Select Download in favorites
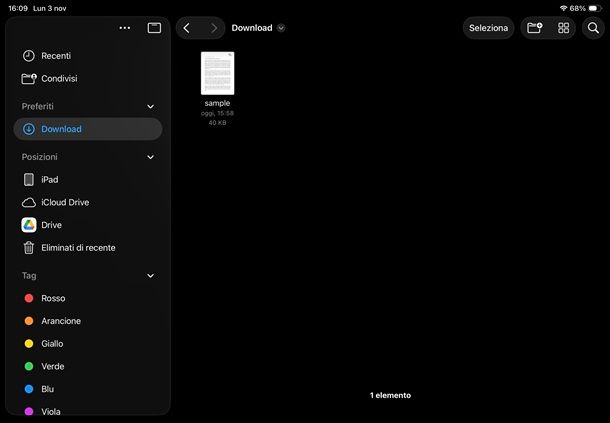 pos(88,129)
